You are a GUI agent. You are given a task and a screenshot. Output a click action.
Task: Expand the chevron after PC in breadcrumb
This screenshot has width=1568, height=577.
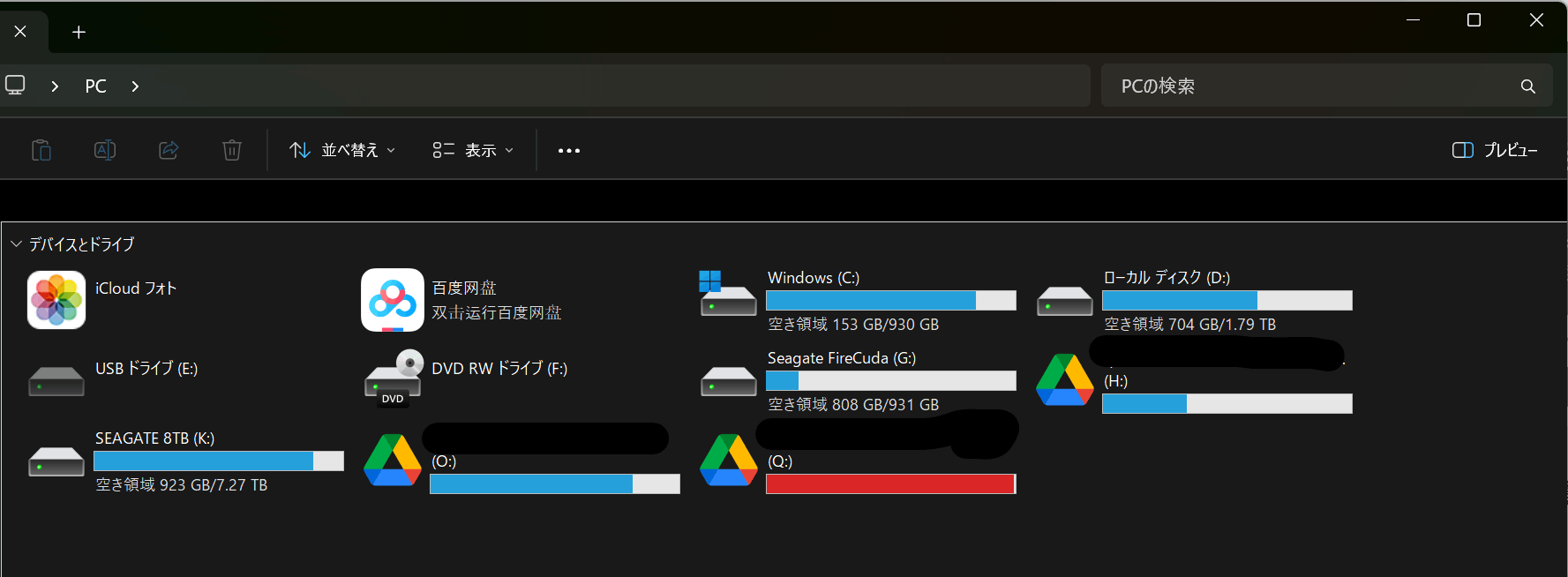(135, 86)
